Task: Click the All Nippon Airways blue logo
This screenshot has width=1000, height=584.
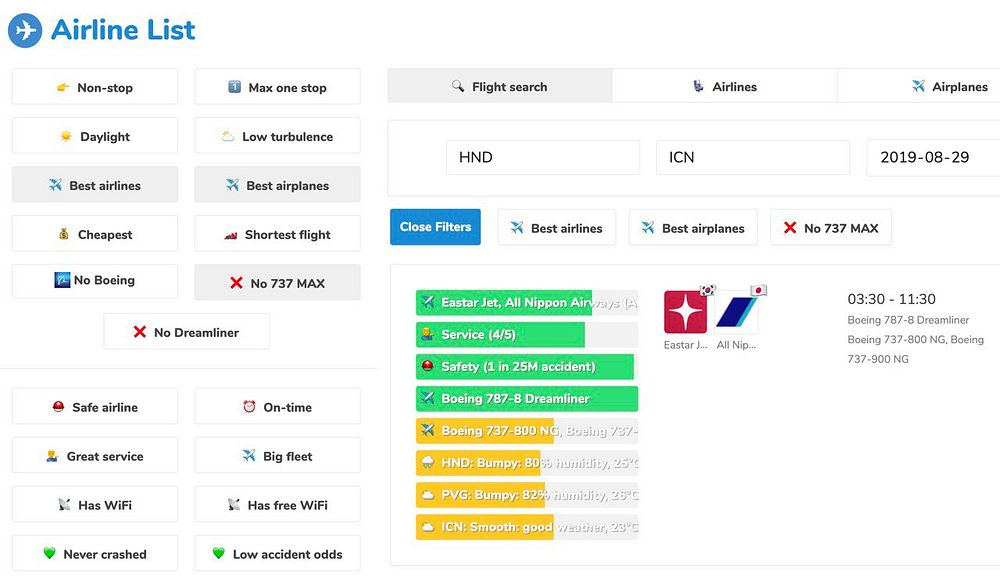Action: [x=737, y=312]
